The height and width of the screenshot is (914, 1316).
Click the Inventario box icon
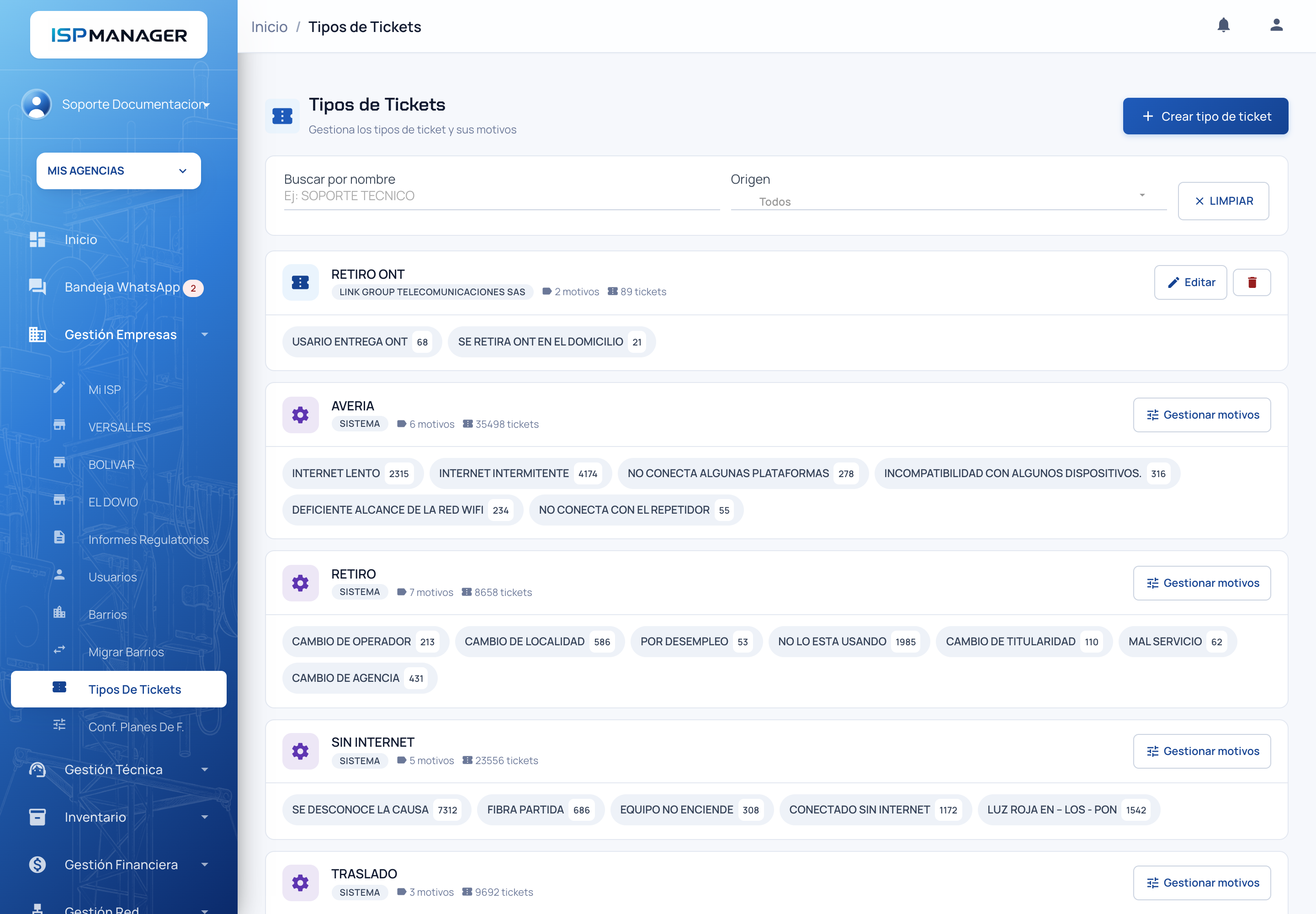click(x=37, y=817)
